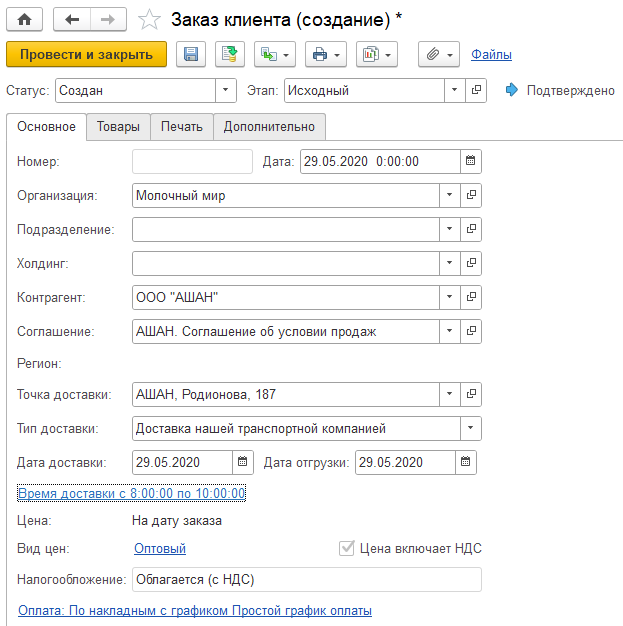
Task: Expand the Тип доставки dropdown
Action: (x=470, y=429)
